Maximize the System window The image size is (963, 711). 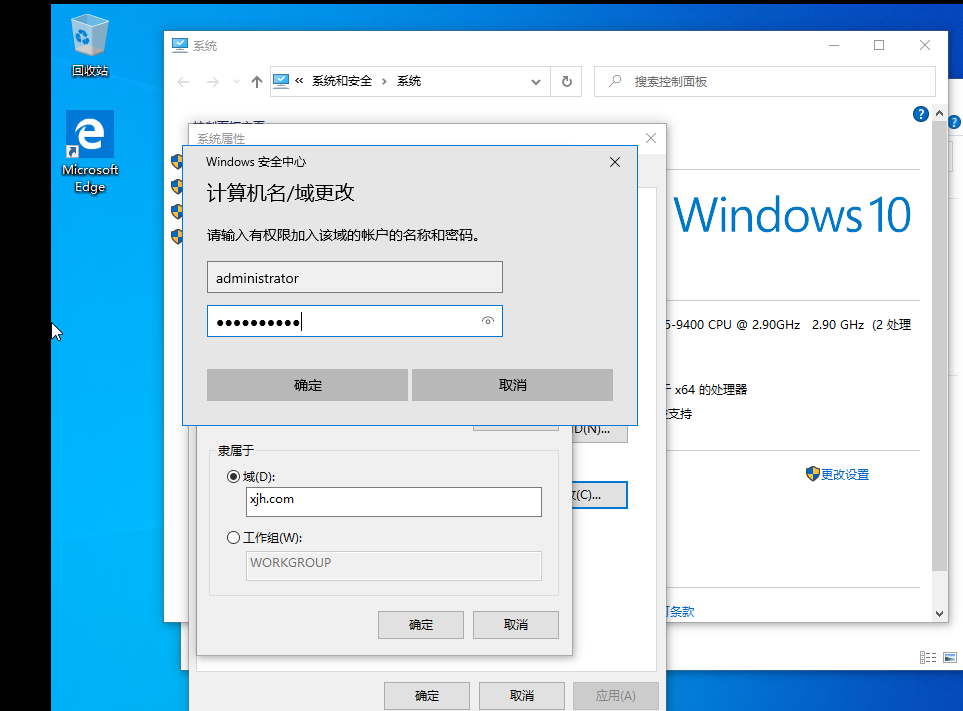(x=879, y=45)
